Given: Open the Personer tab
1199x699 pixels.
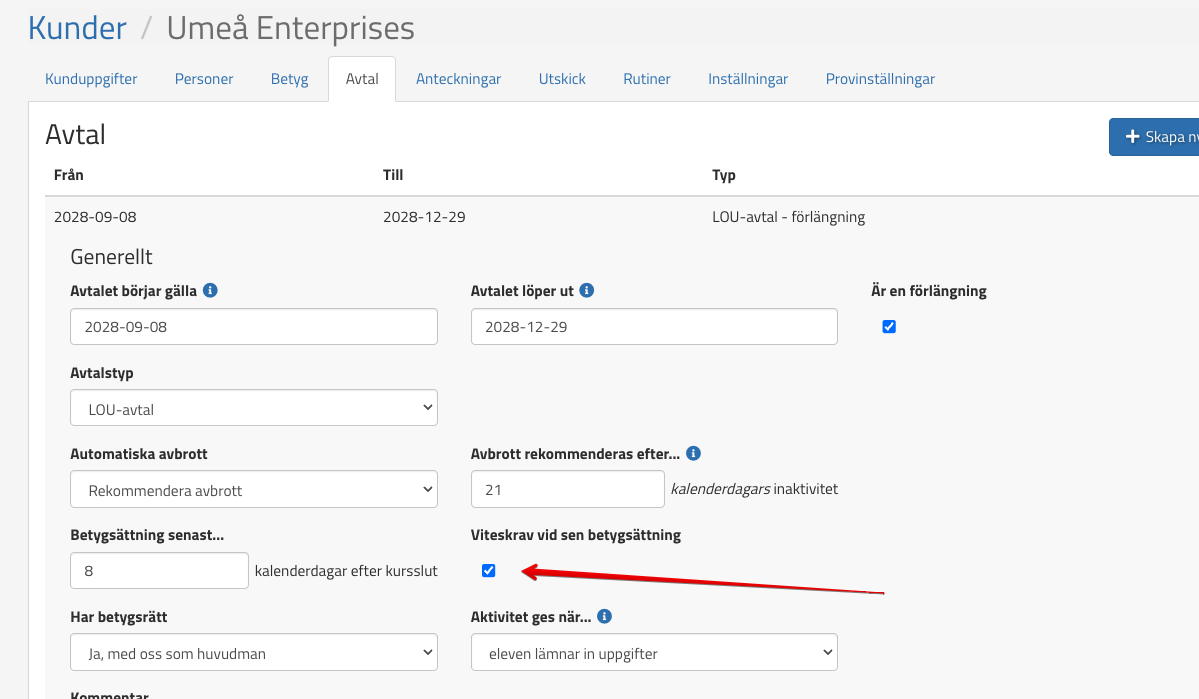Looking at the screenshot, I should [204, 79].
